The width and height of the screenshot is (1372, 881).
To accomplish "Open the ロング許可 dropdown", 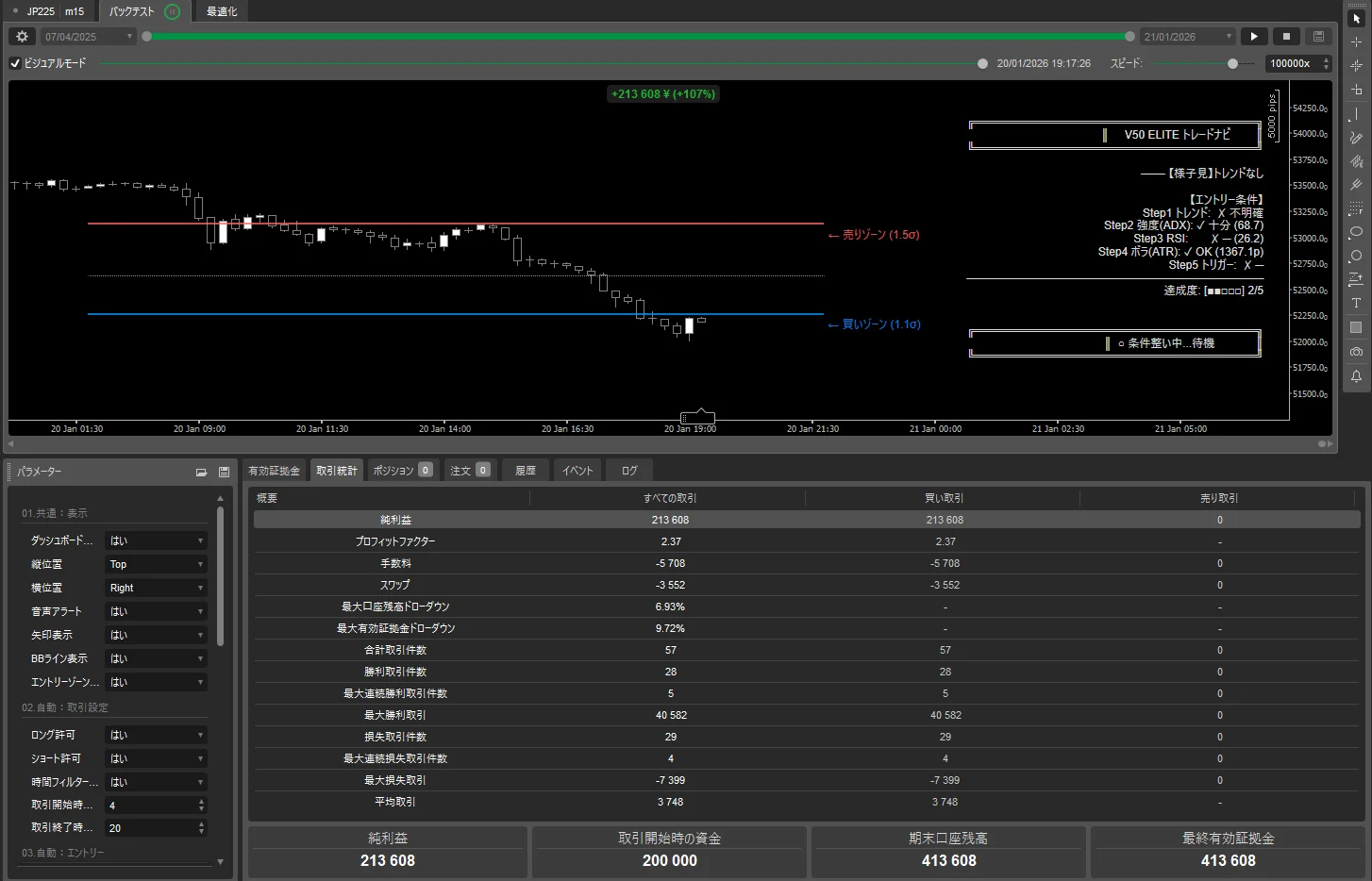I will pyautogui.click(x=156, y=735).
